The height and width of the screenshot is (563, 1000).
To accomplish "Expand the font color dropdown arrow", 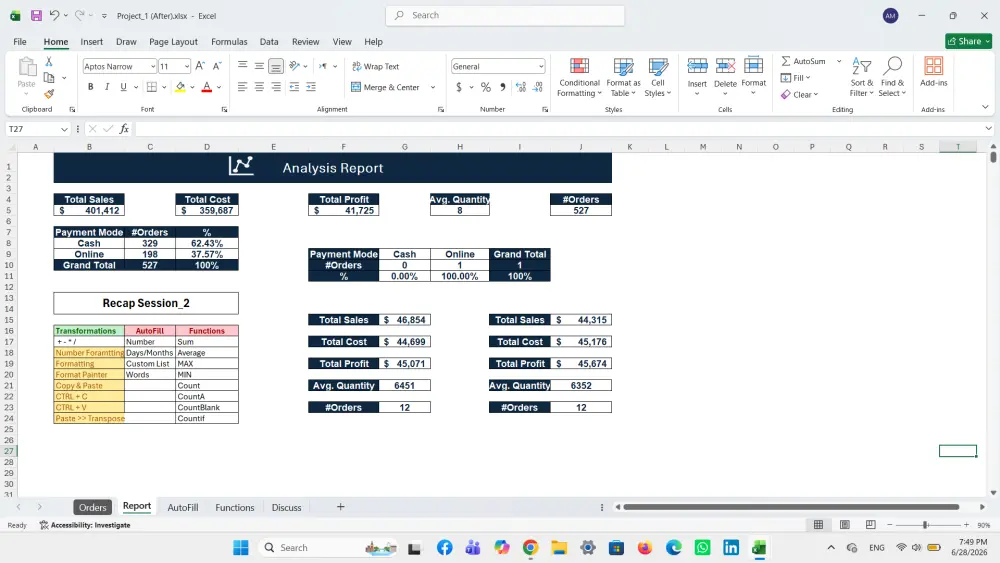I will click(219, 87).
